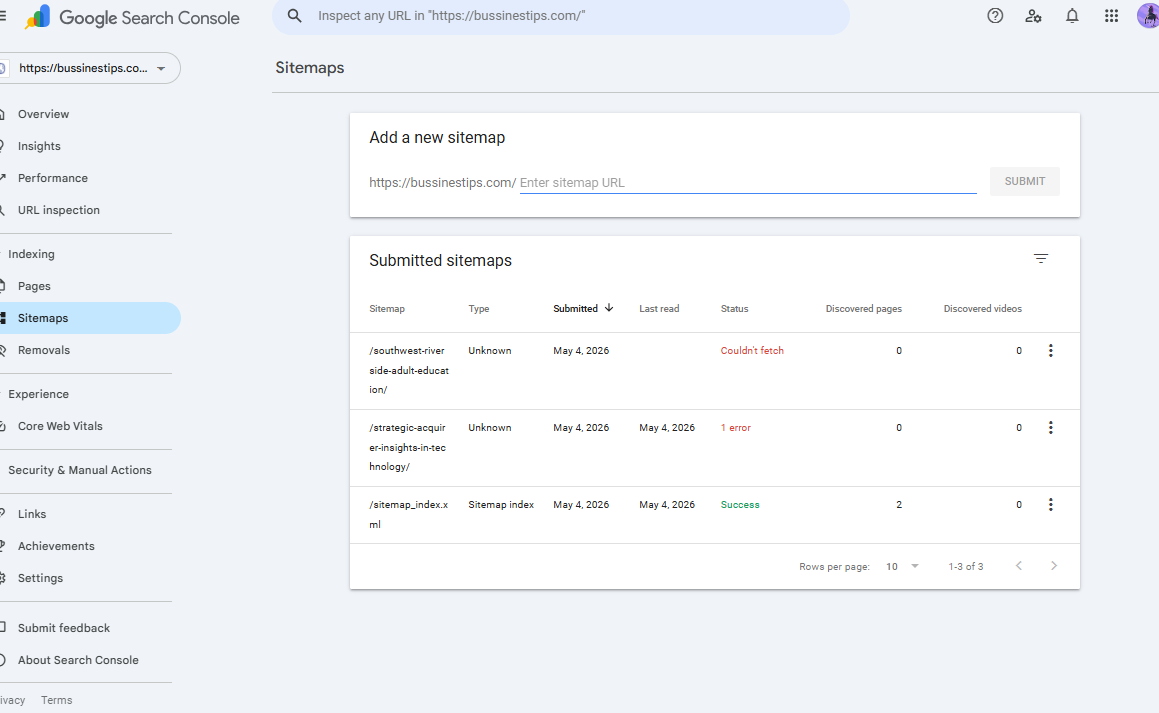1159x713 pixels.
Task: Open the notifications bell
Action: [x=1072, y=16]
